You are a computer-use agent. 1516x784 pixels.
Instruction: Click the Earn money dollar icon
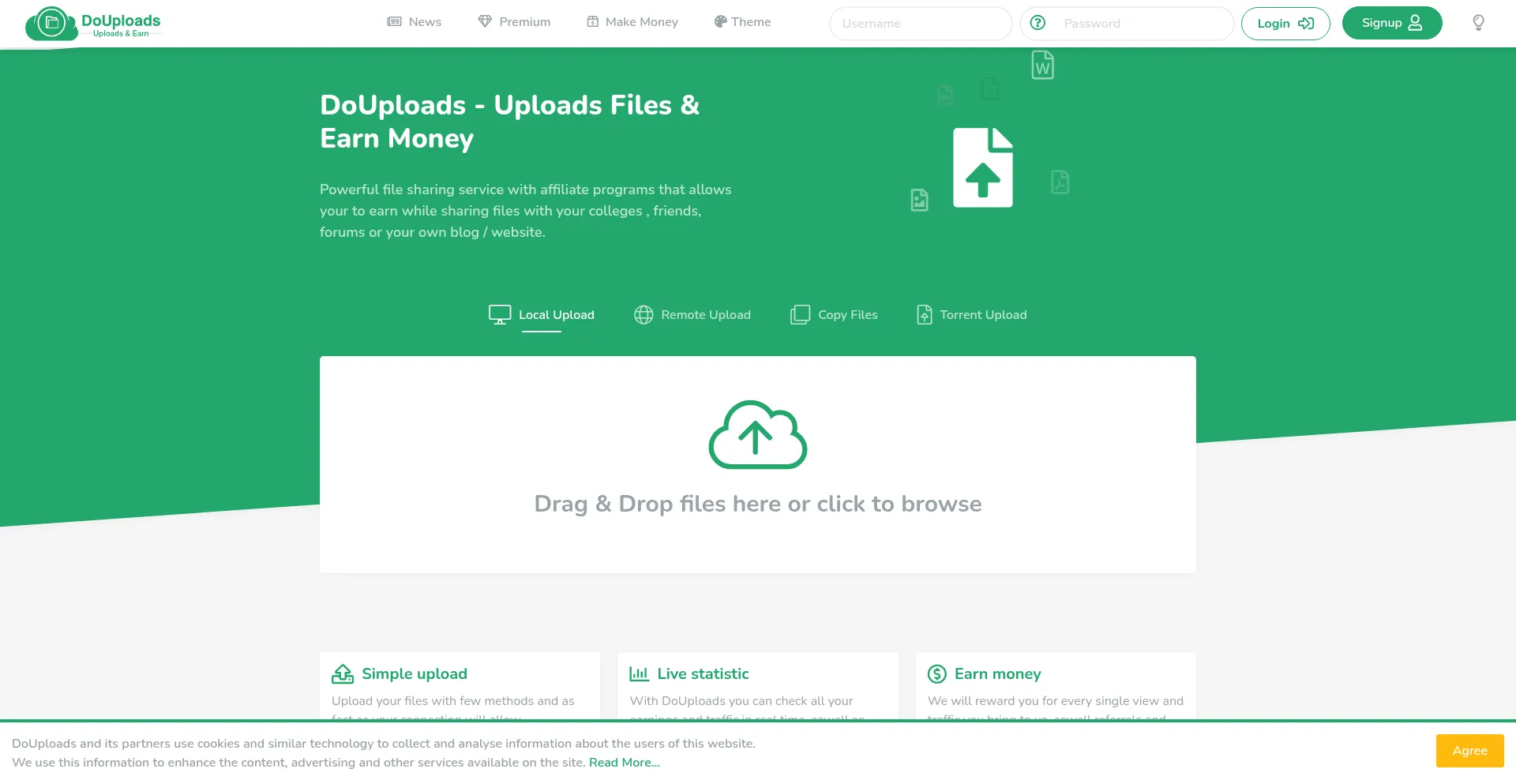937,673
